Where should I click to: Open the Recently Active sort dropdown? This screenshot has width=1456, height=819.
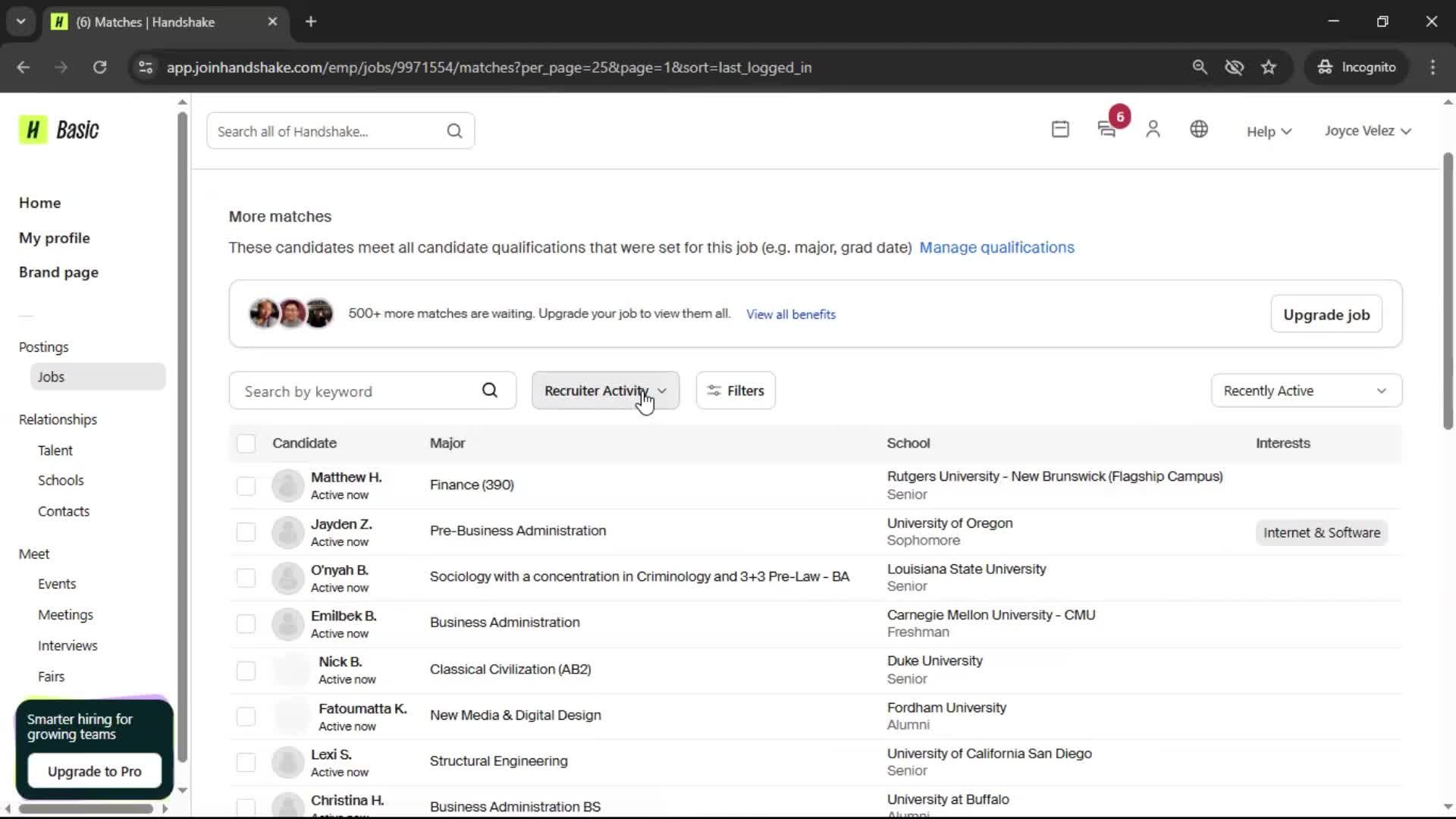tap(1306, 391)
